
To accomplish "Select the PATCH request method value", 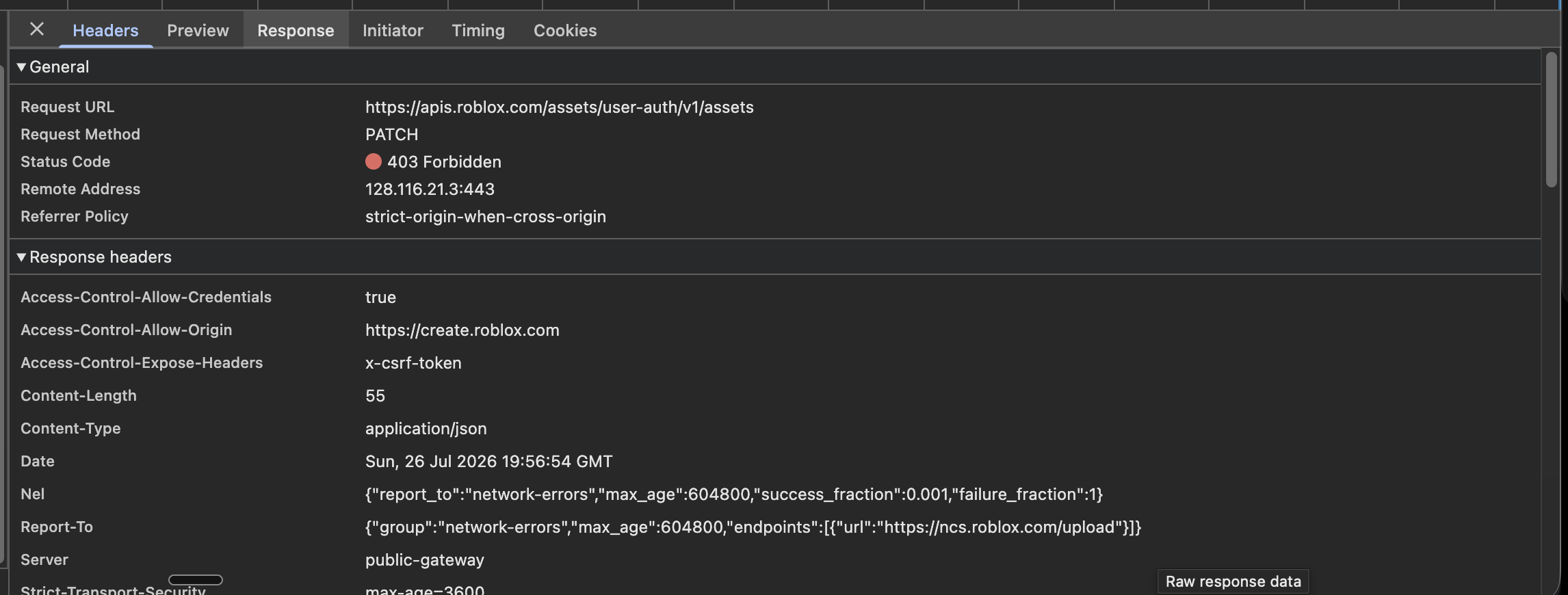I will (391, 134).
